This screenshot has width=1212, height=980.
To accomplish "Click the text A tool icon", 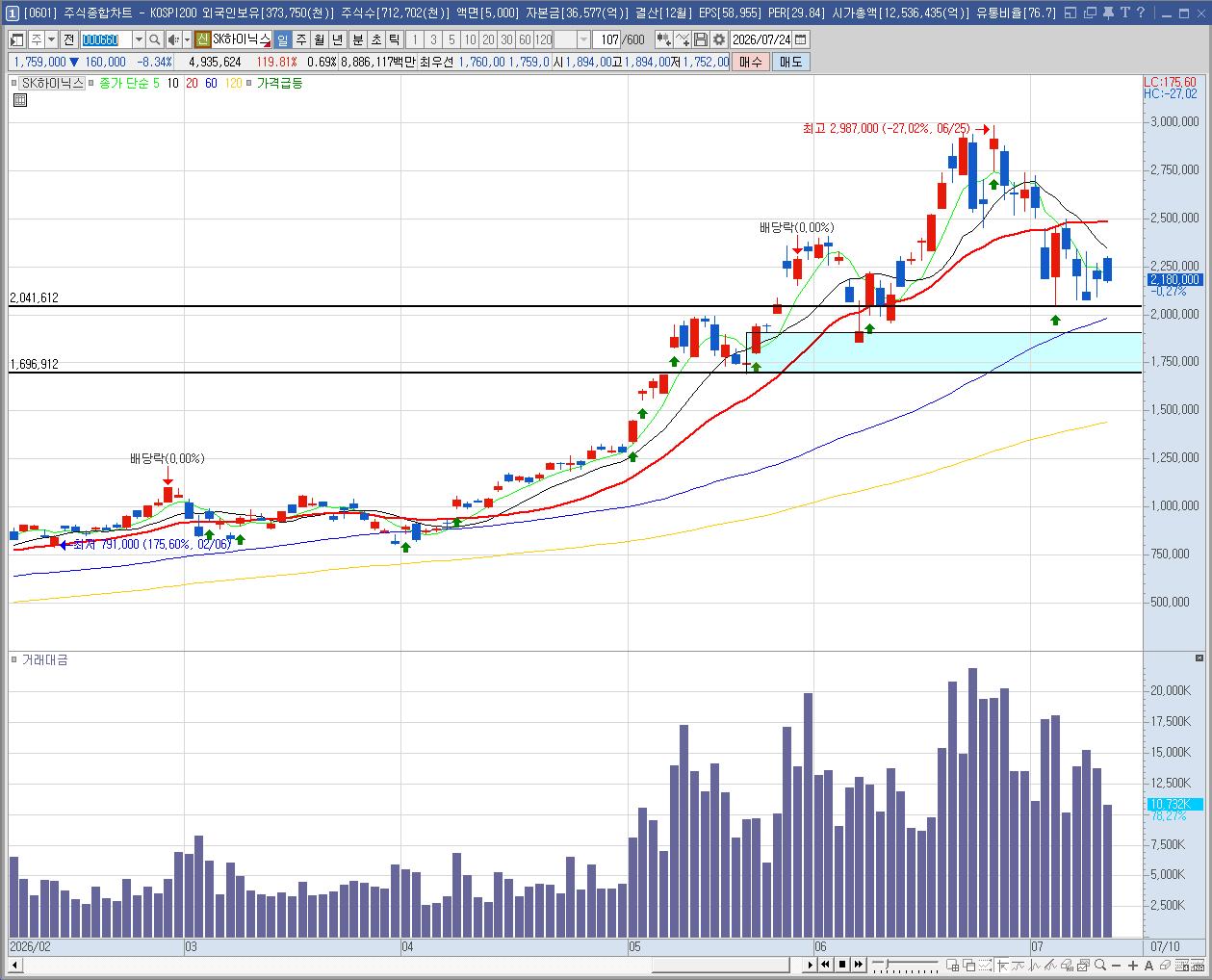I will 1149,965.
